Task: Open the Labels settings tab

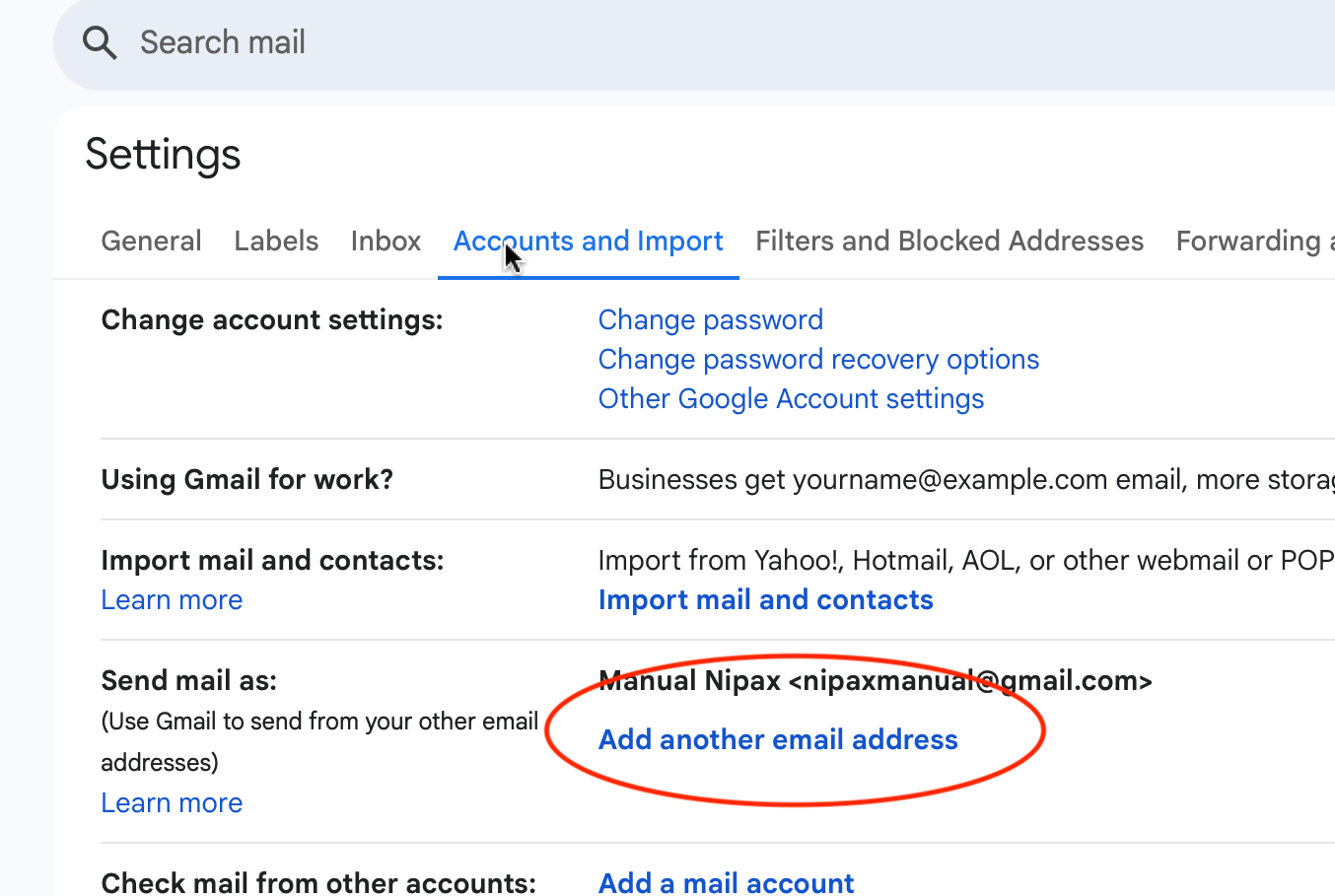Action: (x=276, y=241)
